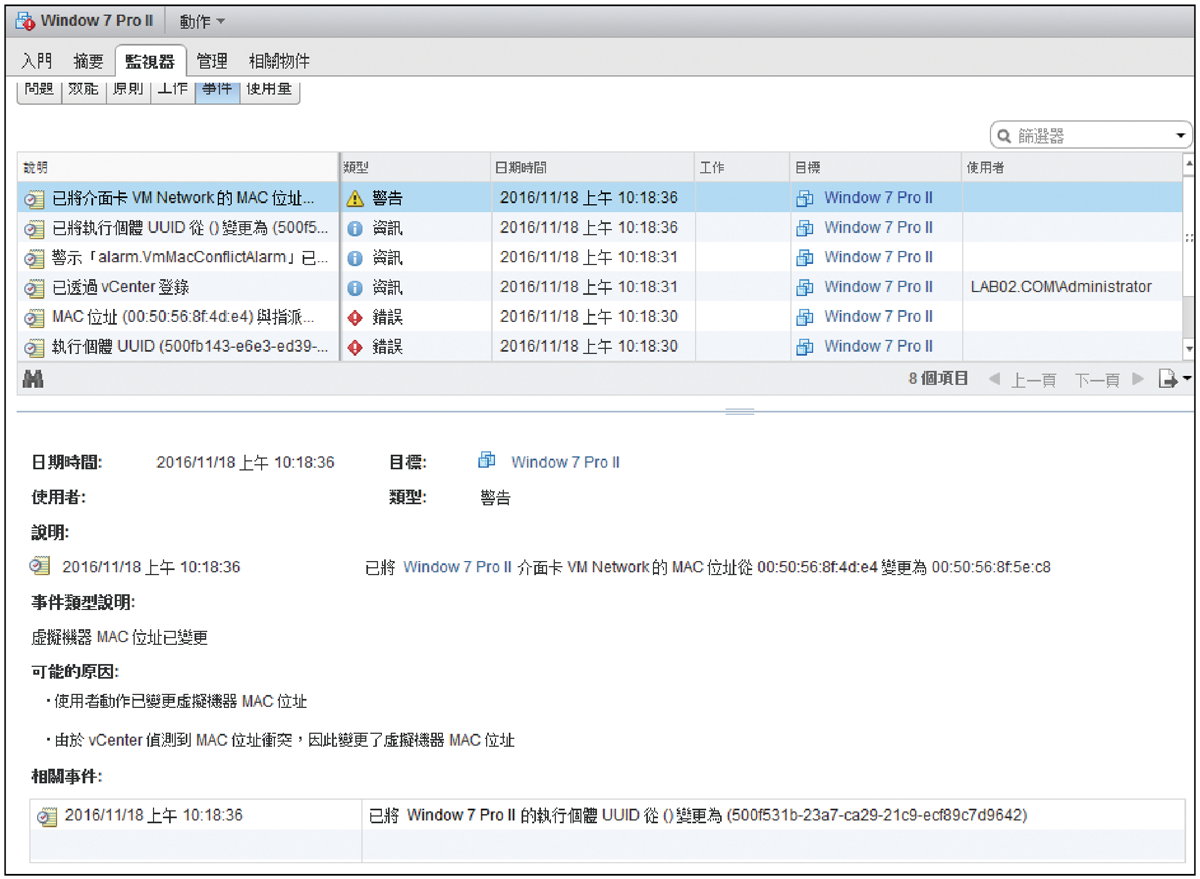Click the yellow 警告 warning triangle icon
This screenshot has height=879, width=1200.
pos(355,198)
